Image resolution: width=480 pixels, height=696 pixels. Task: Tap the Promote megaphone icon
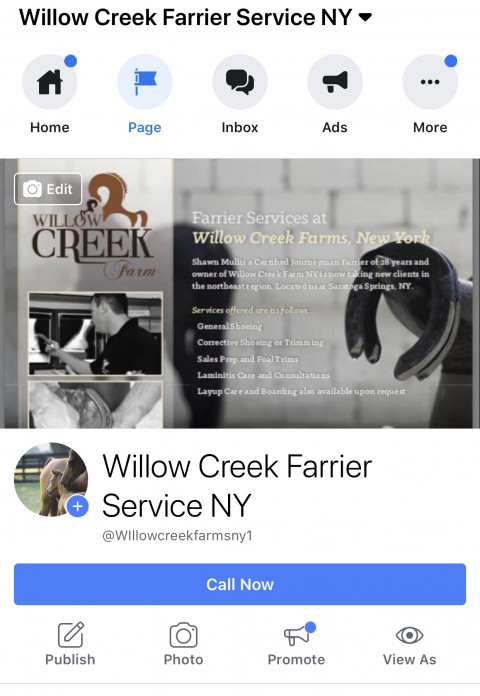[297, 635]
